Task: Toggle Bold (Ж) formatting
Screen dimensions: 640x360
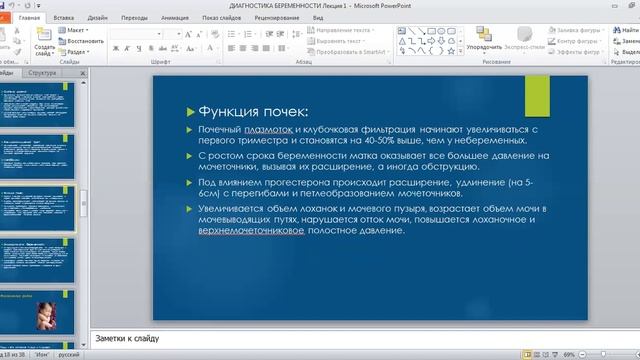Action: 116,49
